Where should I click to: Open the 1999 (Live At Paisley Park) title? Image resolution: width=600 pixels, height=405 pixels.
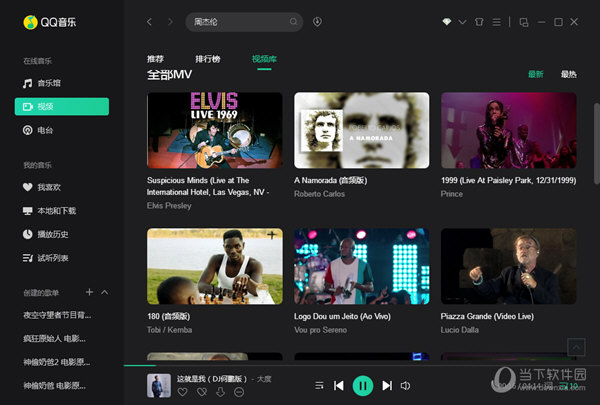pos(509,180)
